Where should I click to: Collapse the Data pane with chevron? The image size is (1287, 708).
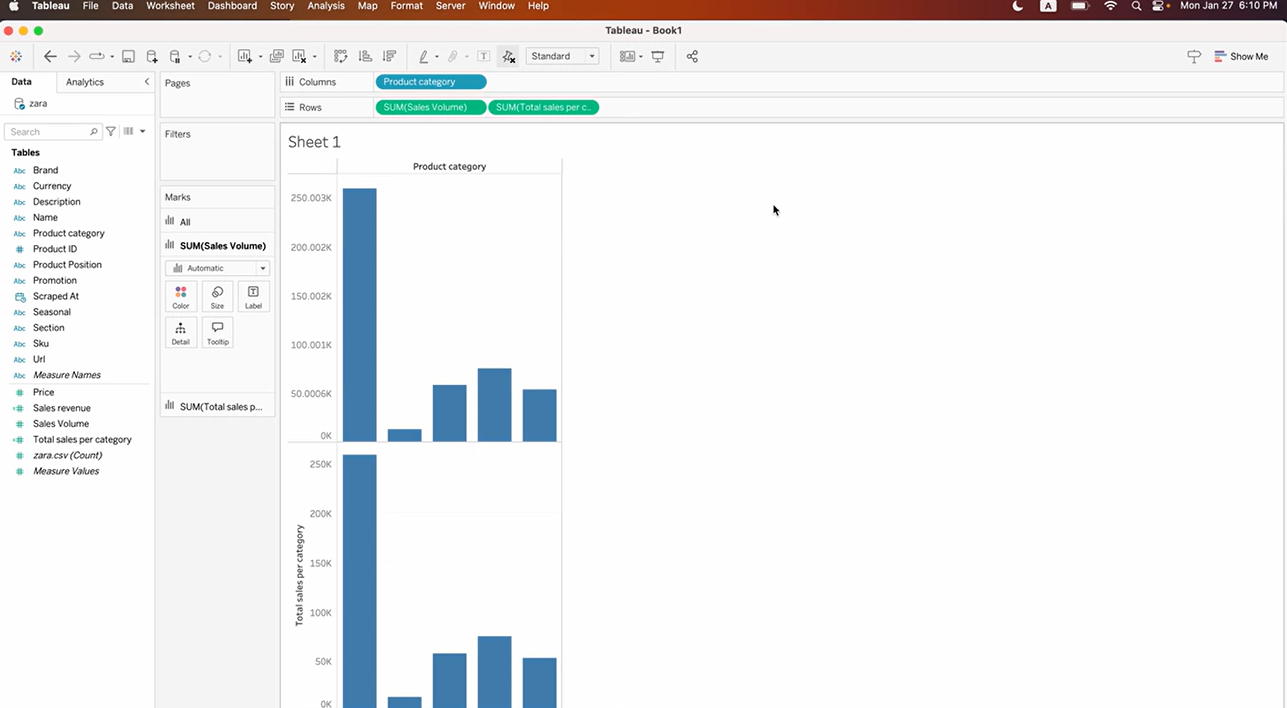(x=147, y=82)
